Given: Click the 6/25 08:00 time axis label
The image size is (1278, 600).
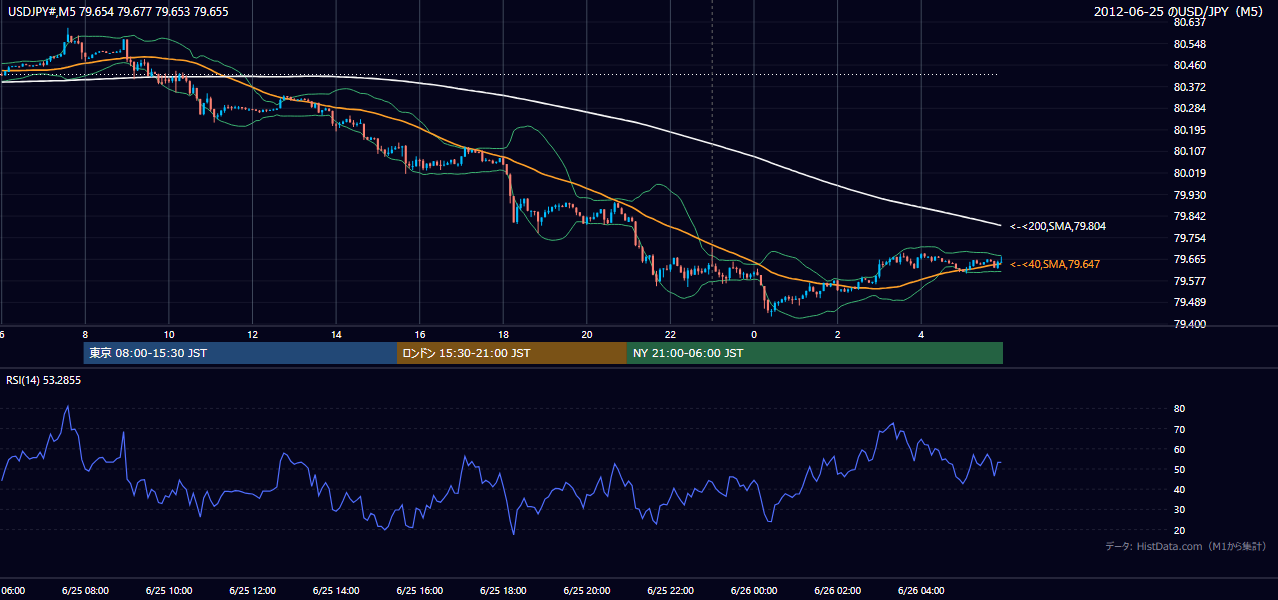Looking at the screenshot, I should coord(84,590).
